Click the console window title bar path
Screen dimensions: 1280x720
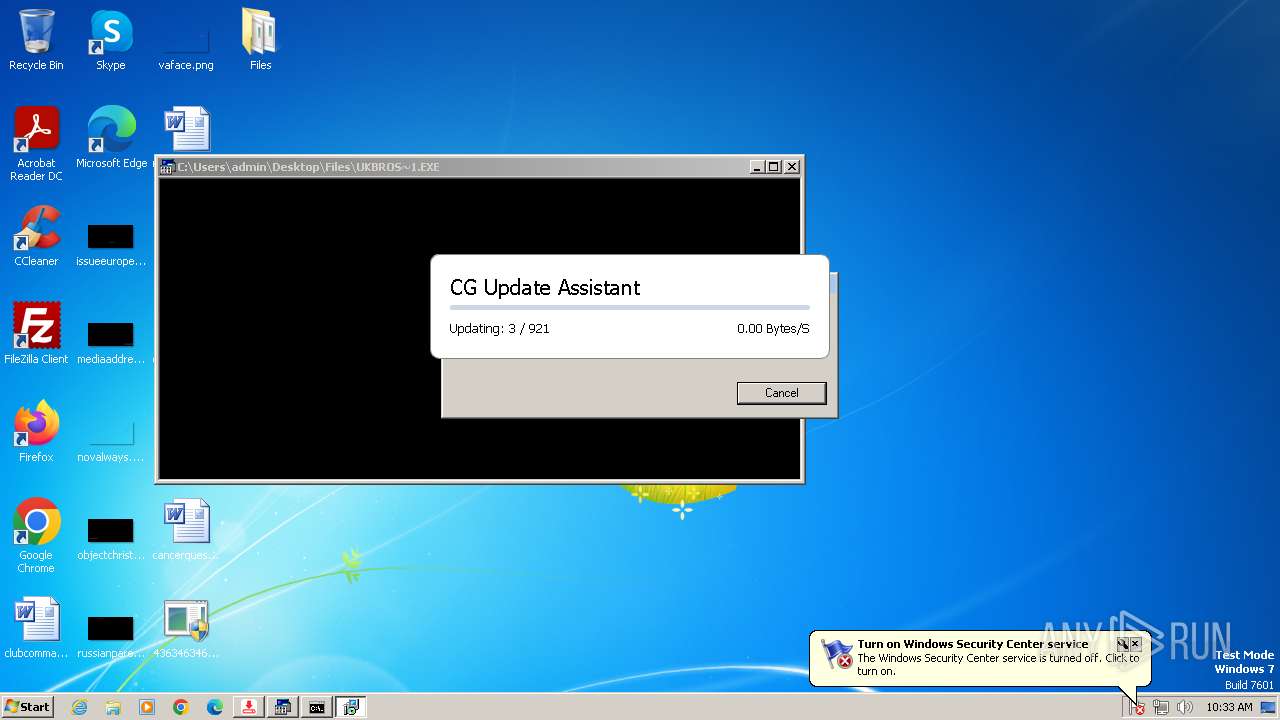pyautogui.click(x=308, y=167)
